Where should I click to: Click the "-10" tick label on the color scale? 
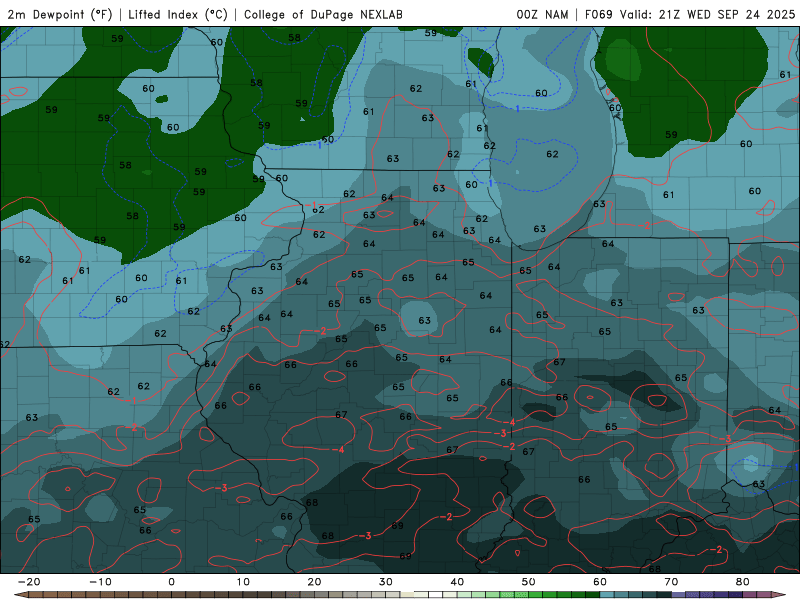tap(100, 582)
